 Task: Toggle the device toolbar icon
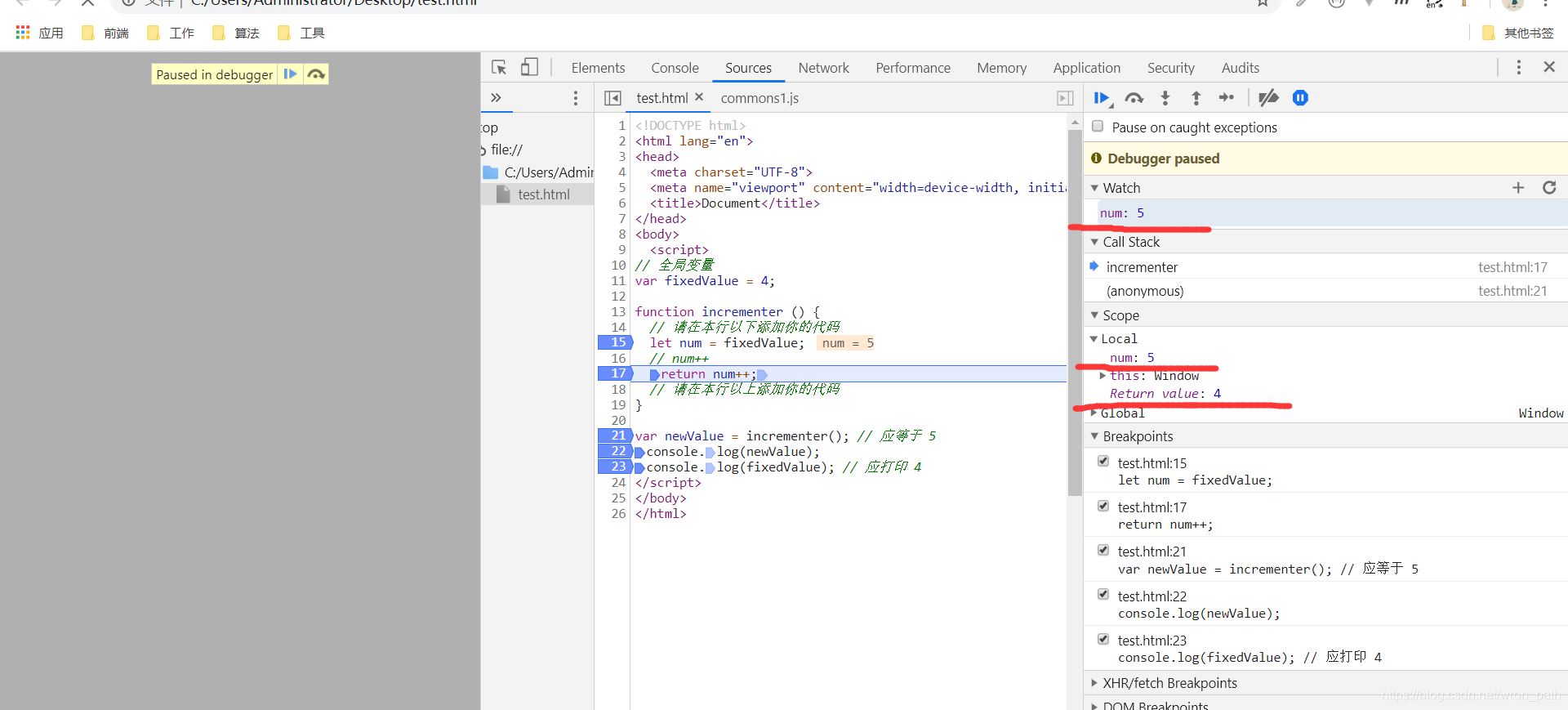point(529,67)
